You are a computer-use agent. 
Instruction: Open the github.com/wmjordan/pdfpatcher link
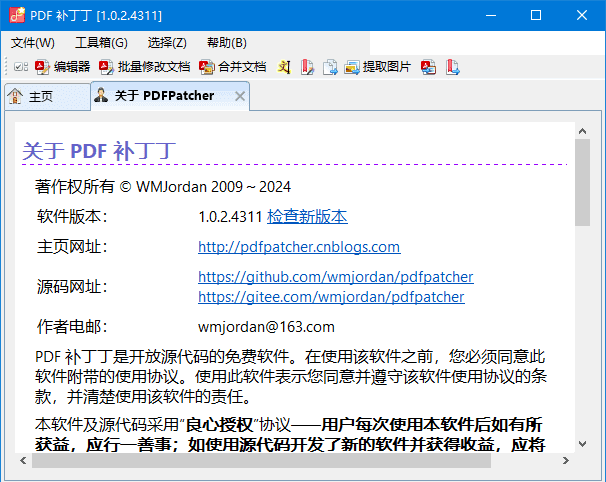pyautogui.click(x=335, y=277)
